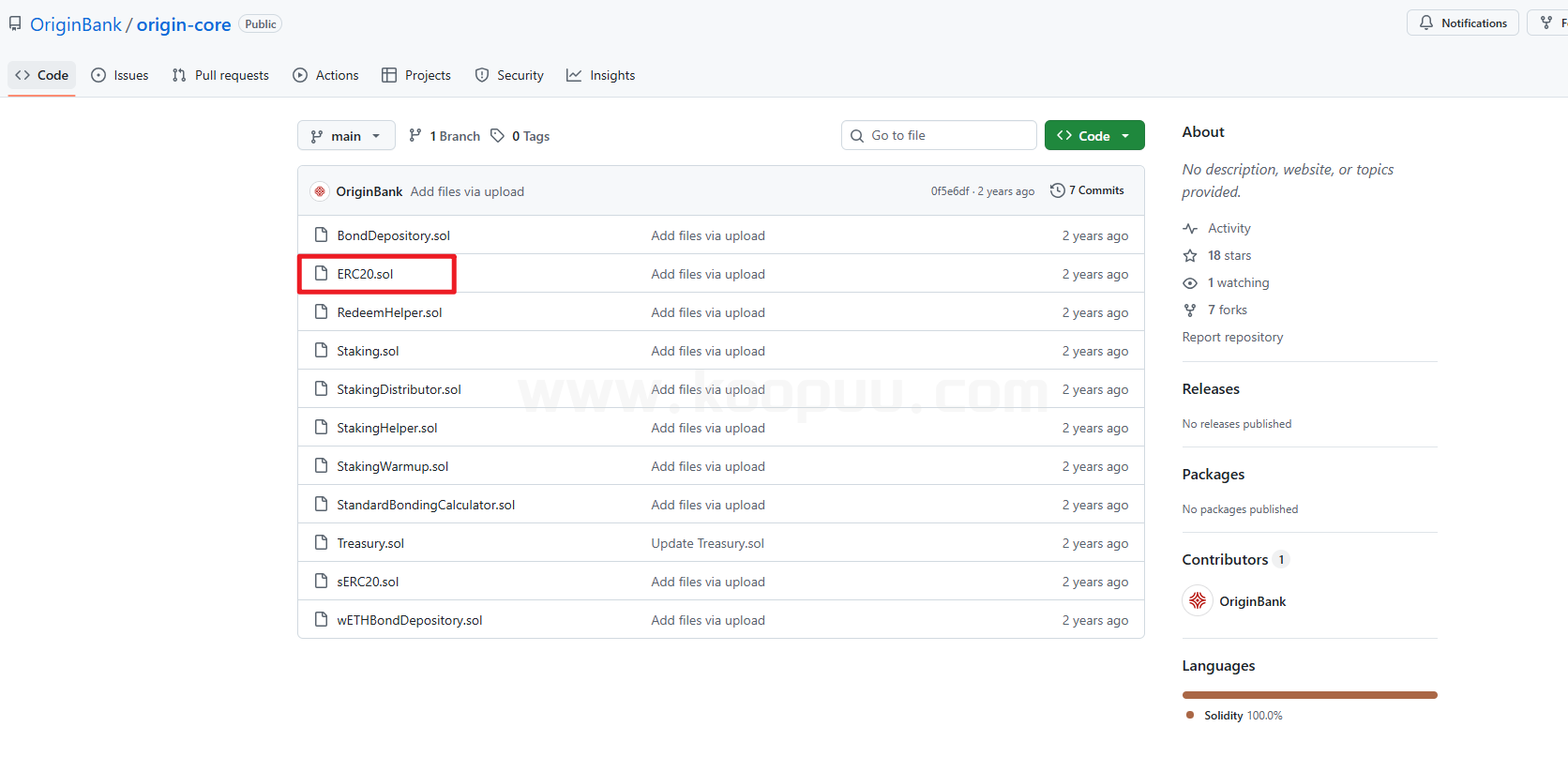Open the 'Update Treasury.sol' commit message
This screenshot has width=1568, height=772.
(x=708, y=543)
